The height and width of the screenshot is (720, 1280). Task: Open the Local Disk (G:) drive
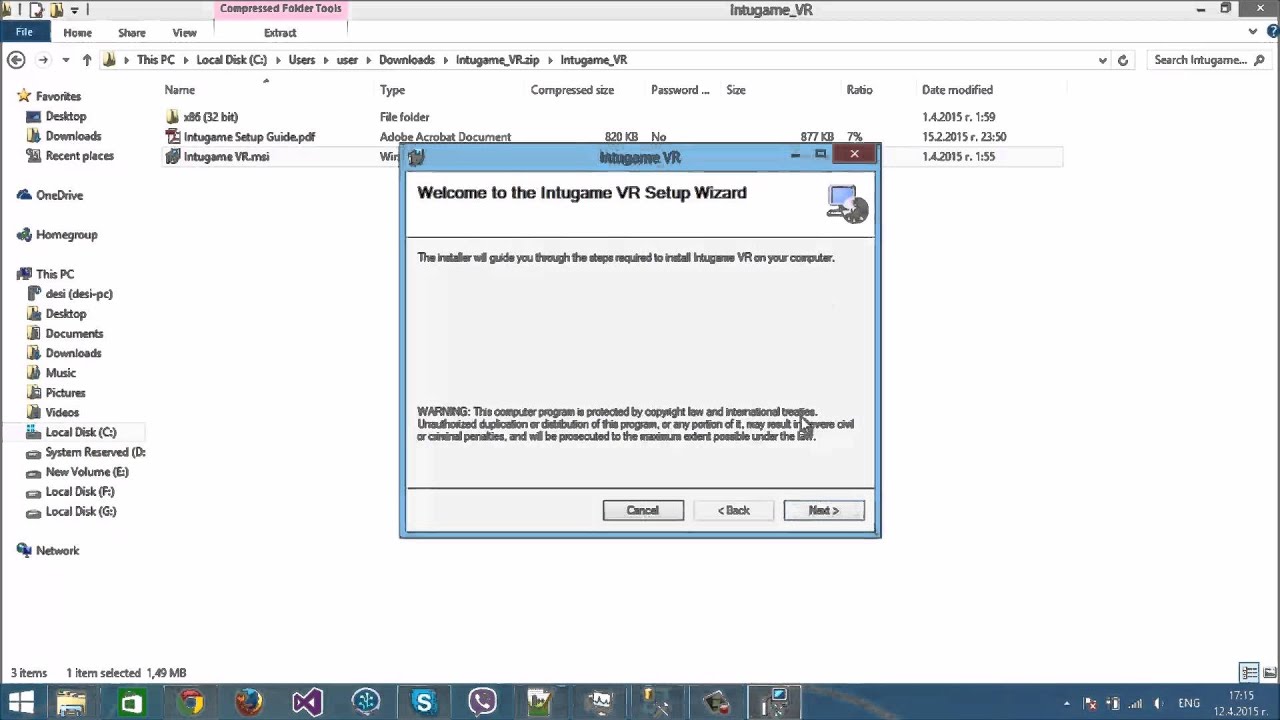pos(80,511)
